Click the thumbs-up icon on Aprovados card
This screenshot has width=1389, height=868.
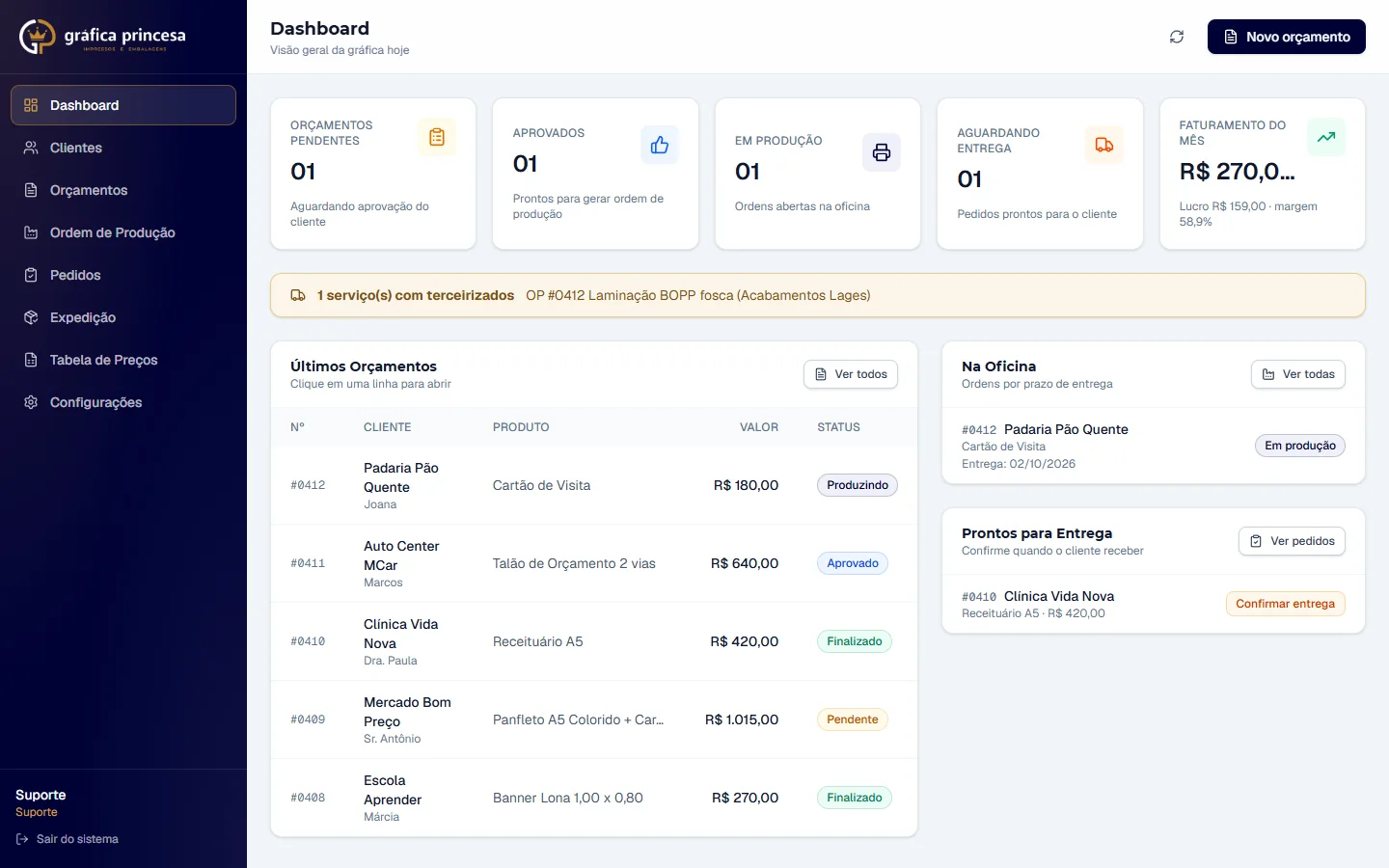click(x=660, y=145)
